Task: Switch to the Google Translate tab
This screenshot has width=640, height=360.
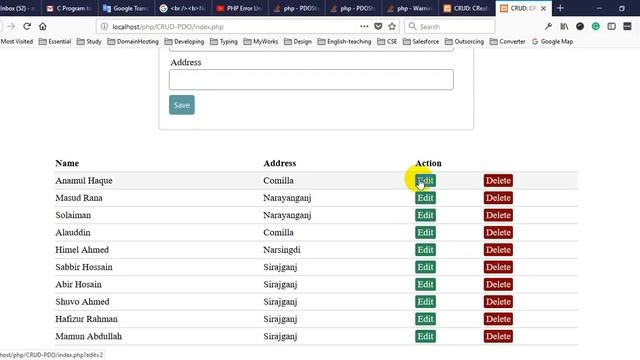Action: click(x=125, y=8)
